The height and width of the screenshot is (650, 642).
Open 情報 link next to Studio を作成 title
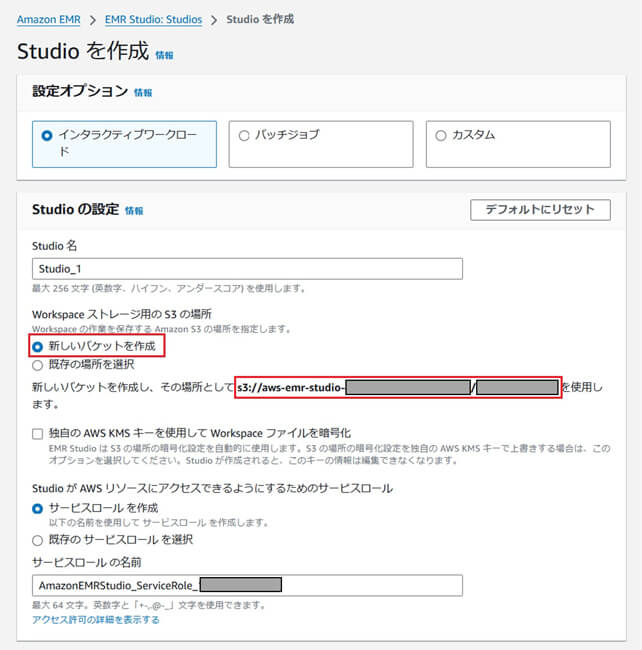coord(164,55)
